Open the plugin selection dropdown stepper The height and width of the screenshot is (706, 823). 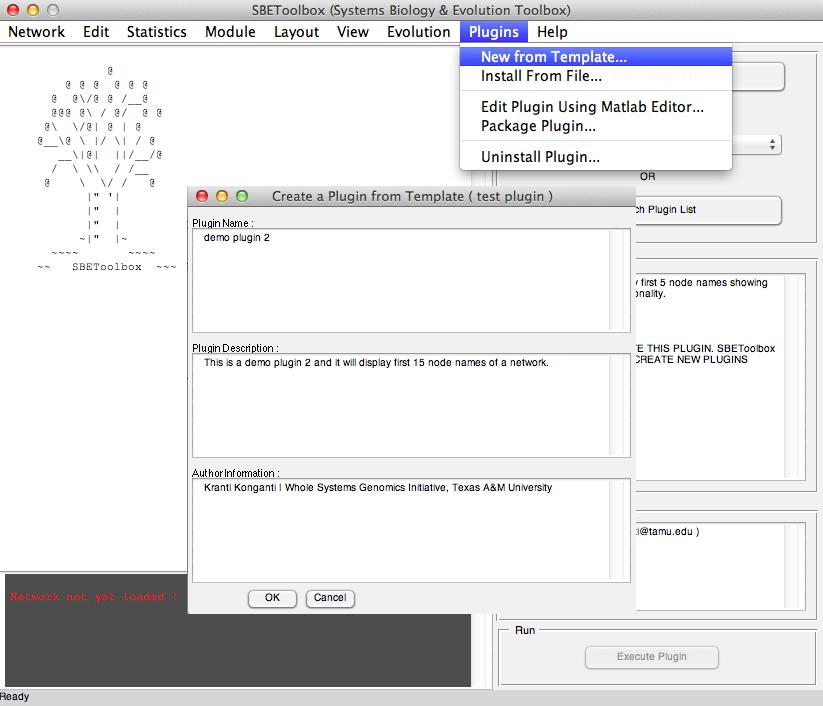pyautogui.click(x=772, y=144)
